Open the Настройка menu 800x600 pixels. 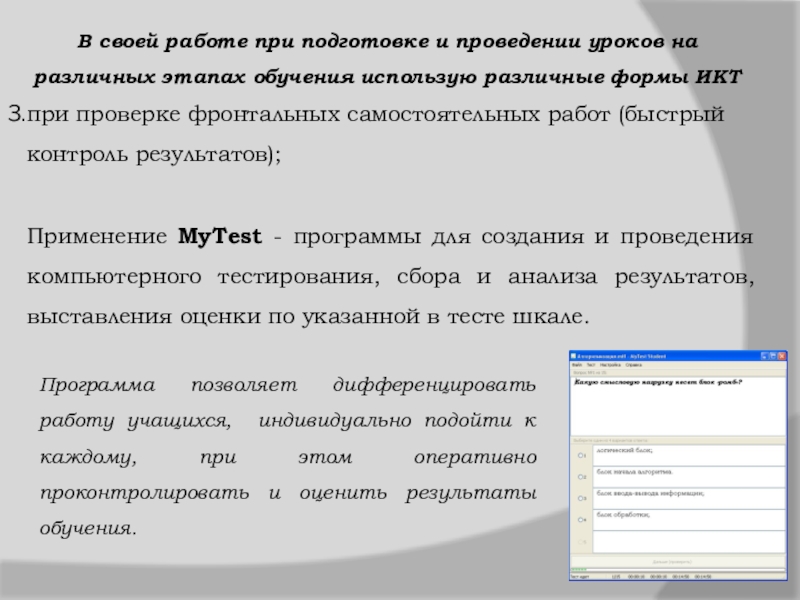point(610,365)
